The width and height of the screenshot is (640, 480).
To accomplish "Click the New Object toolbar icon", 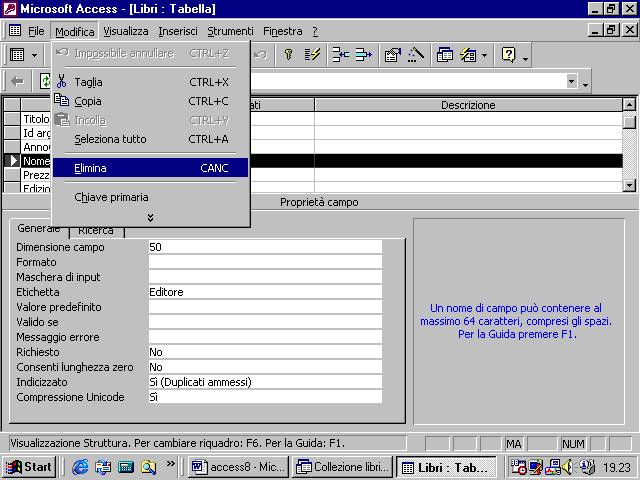I will 468,54.
